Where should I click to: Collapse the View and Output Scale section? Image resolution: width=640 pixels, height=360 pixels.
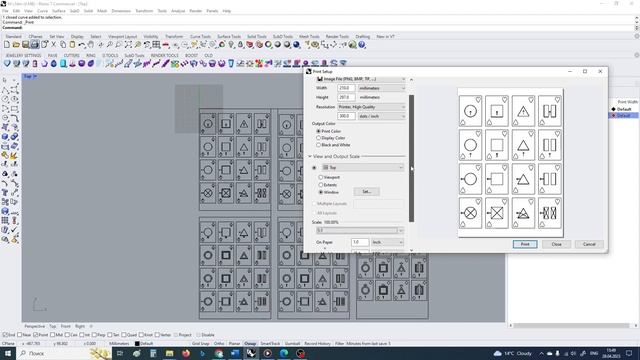310,156
